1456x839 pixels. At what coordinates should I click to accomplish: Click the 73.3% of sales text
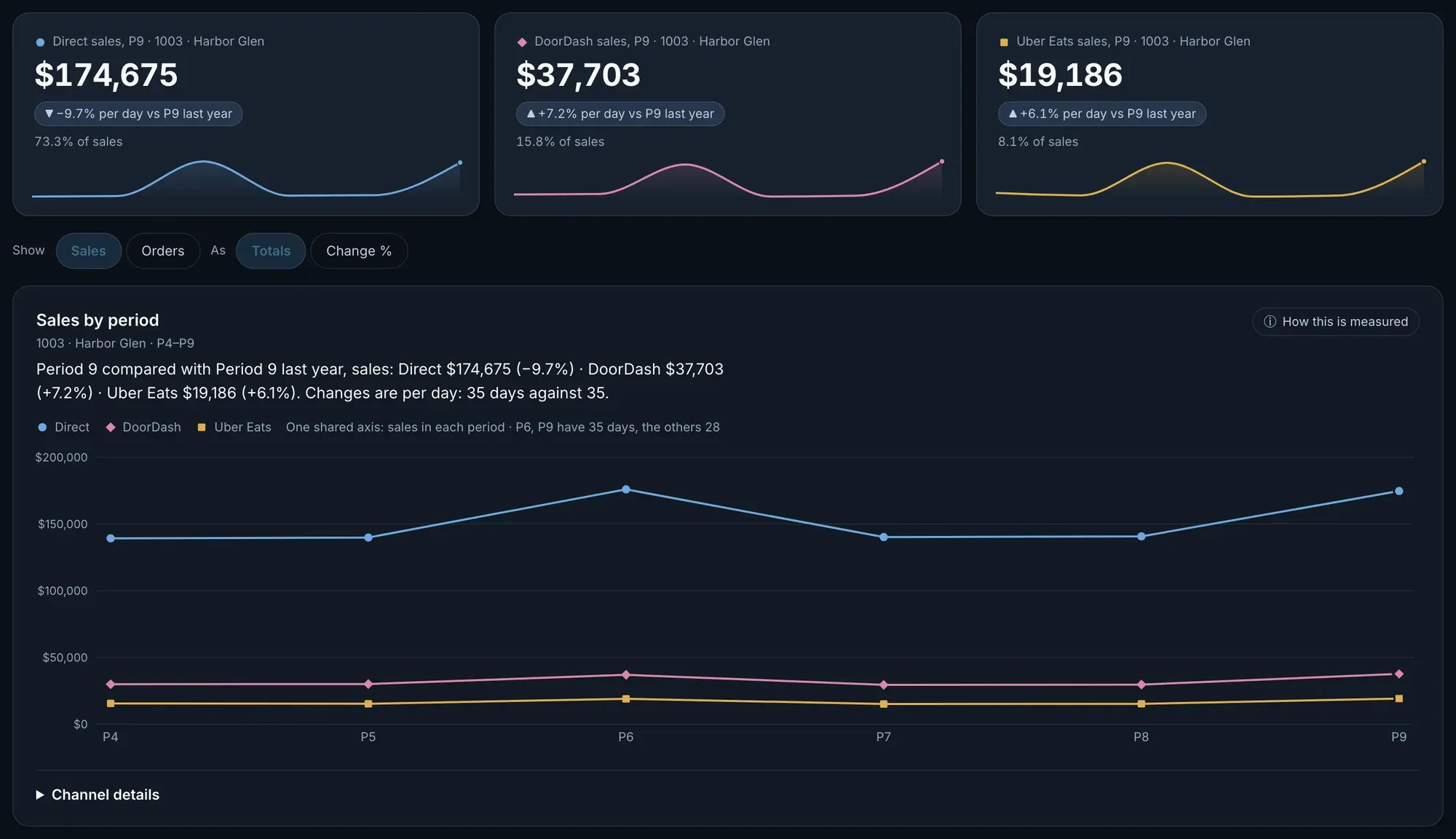click(x=79, y=141)
